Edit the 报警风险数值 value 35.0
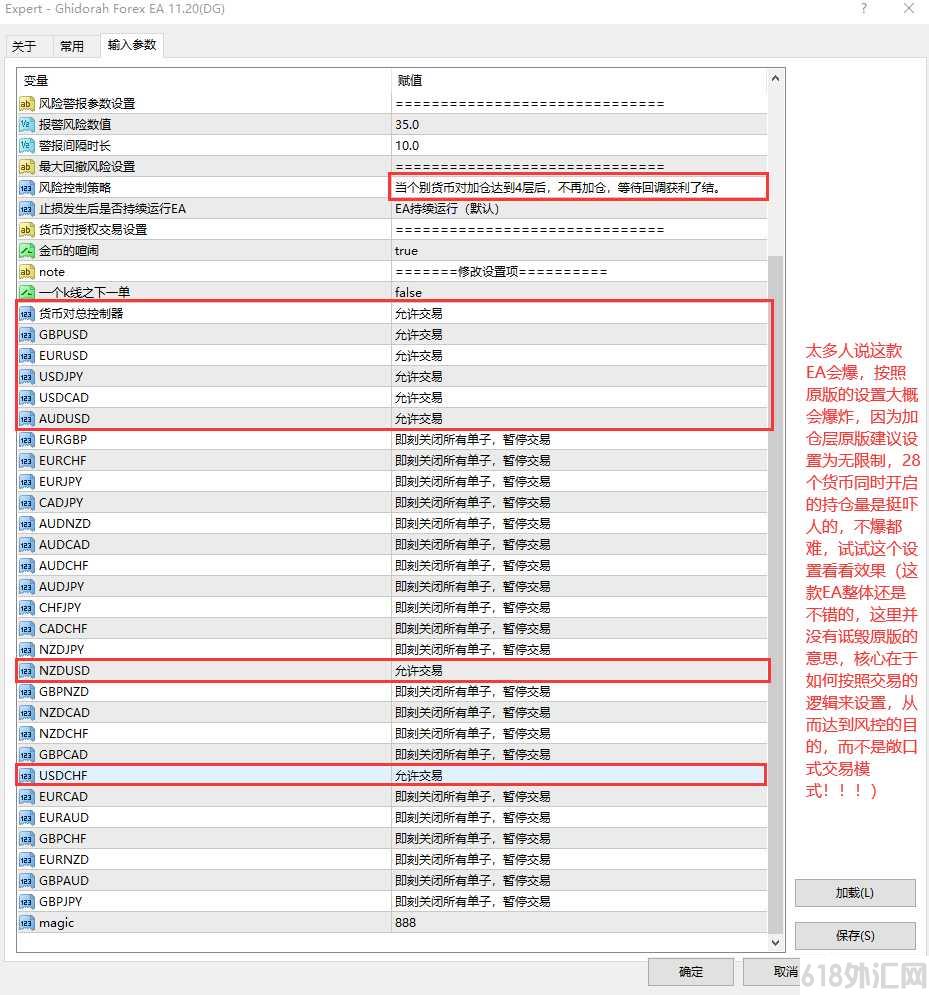The height and width of the screenshot is (995, 929). (579, 124)
